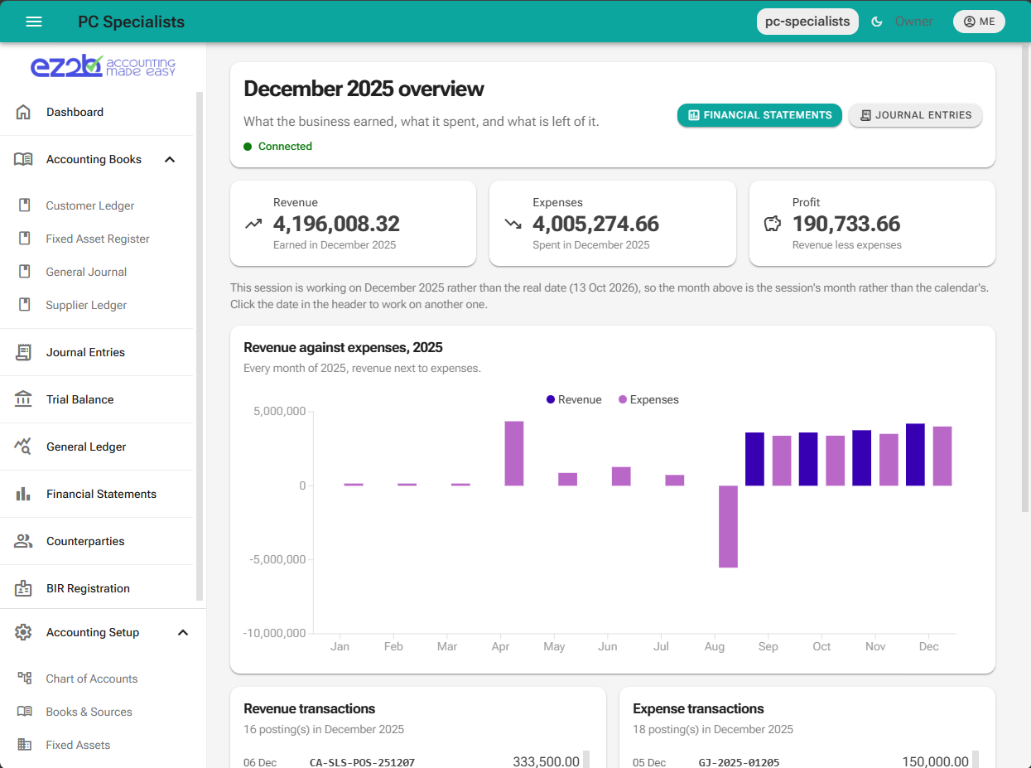Toggle dark mode moon icon
Image resolution: width=1031 pixels, height=768 pixels.
876,22
